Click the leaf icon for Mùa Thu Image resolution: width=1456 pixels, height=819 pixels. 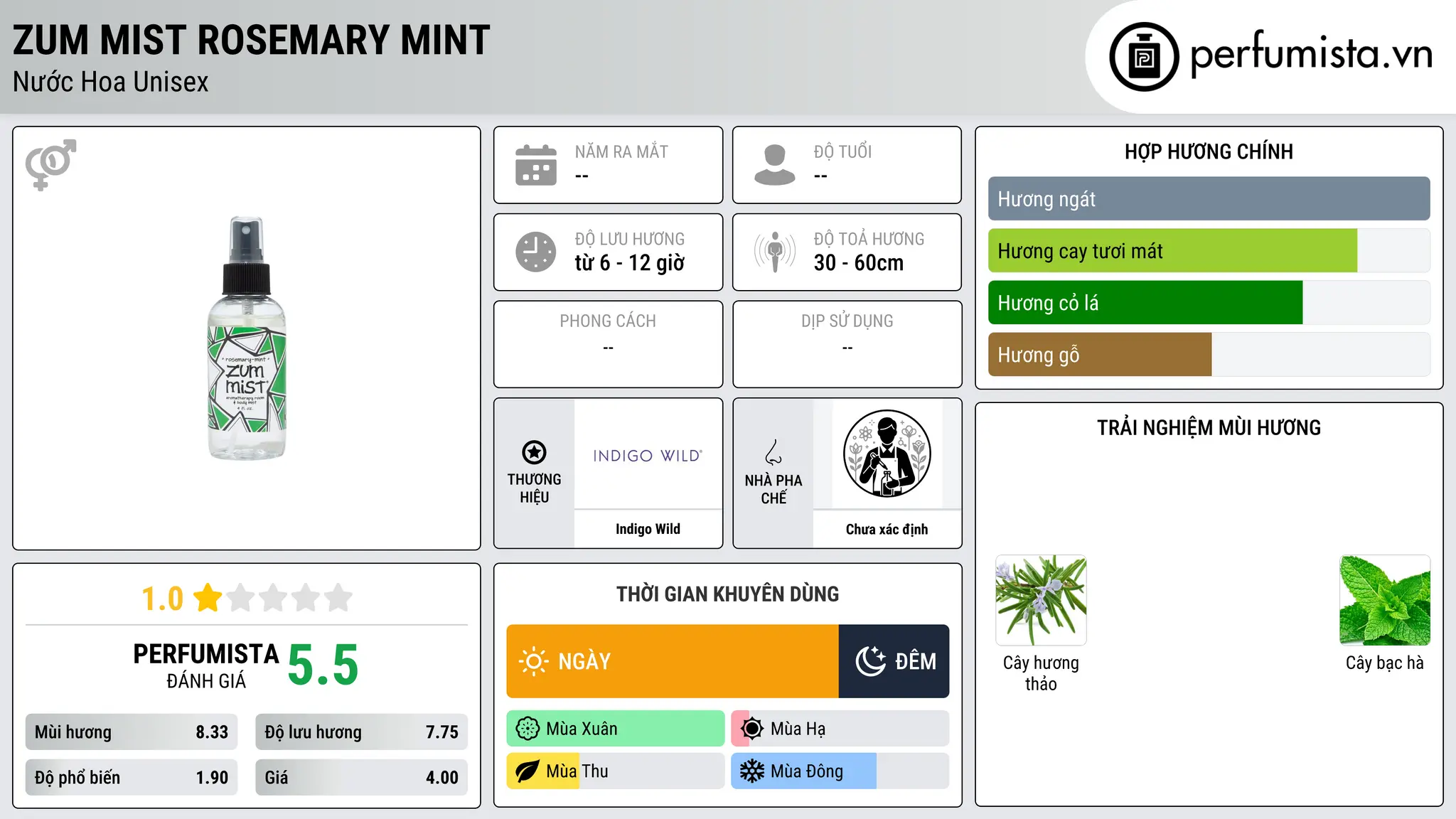(x=528, y=771)
